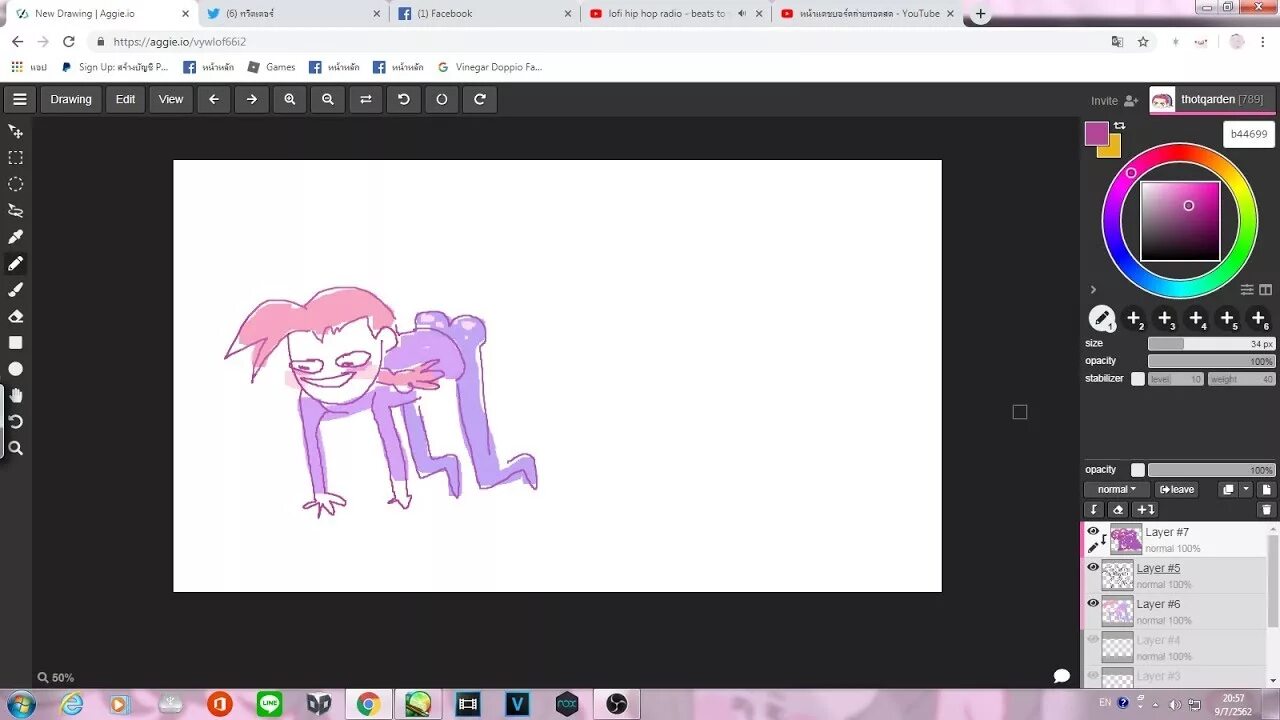The image size is (1280, 720).
Task: Open the Edit menu
Action: point(125,99)
